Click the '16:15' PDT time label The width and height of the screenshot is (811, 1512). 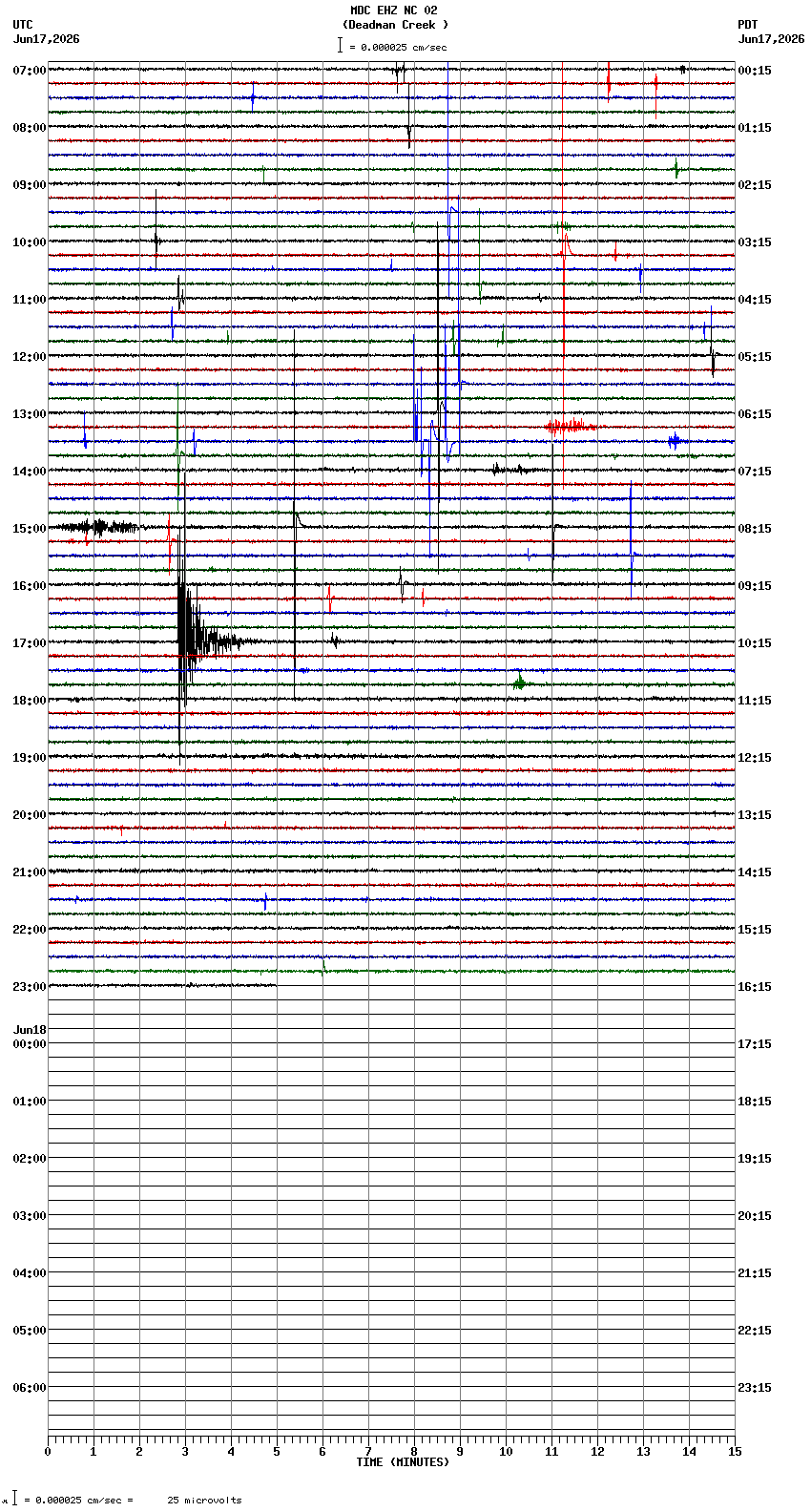click(x=755, y=987)
